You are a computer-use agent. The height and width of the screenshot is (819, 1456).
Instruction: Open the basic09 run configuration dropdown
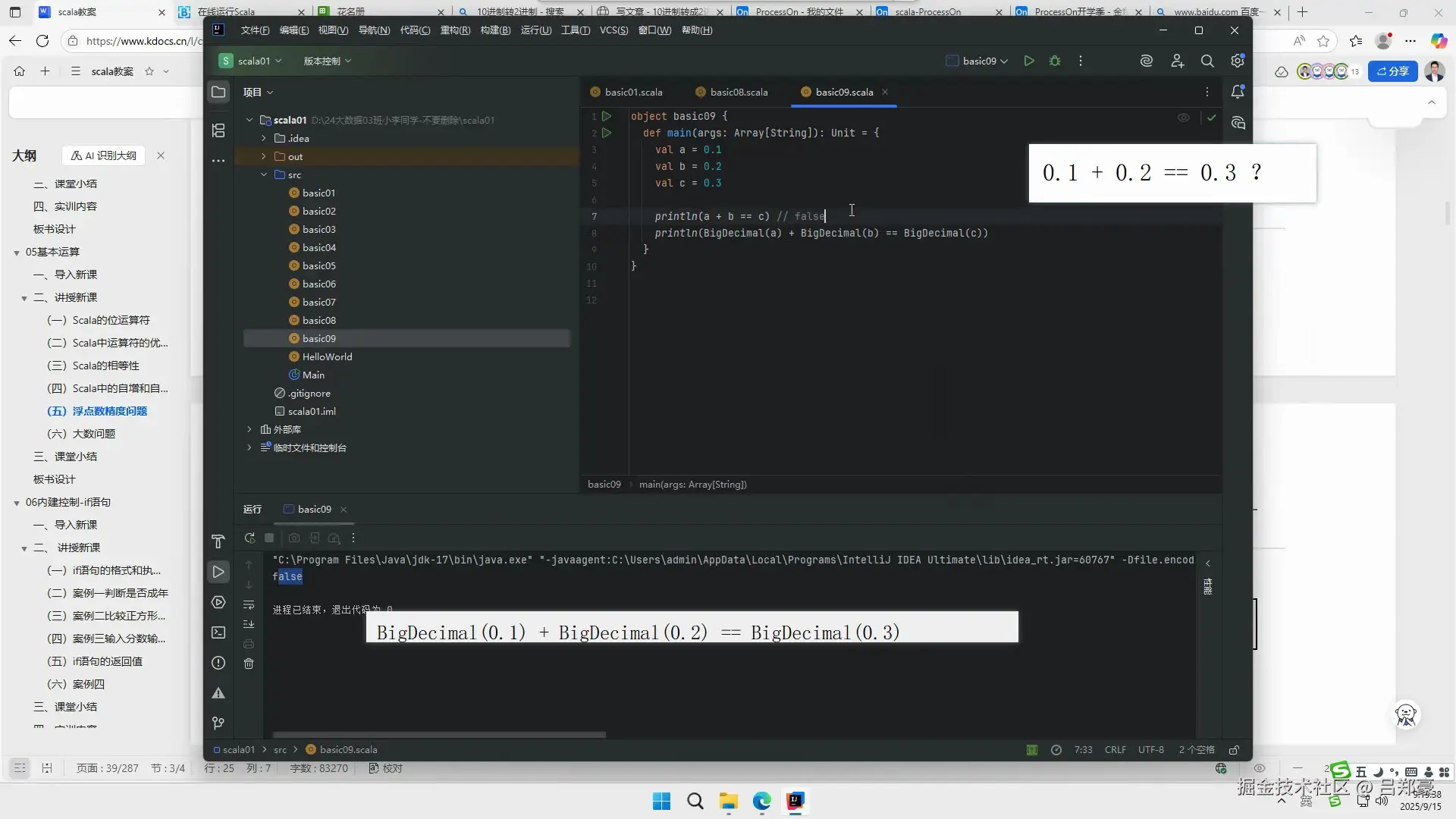click(x=984, y=61)
